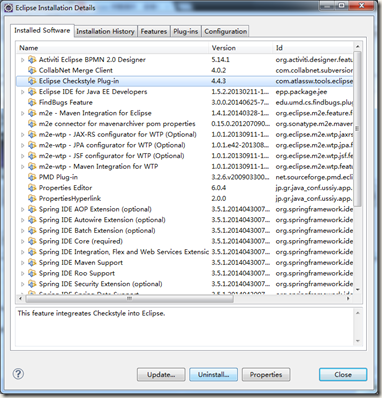
Task: Click the Update... button
Action: tap(161, 374)
